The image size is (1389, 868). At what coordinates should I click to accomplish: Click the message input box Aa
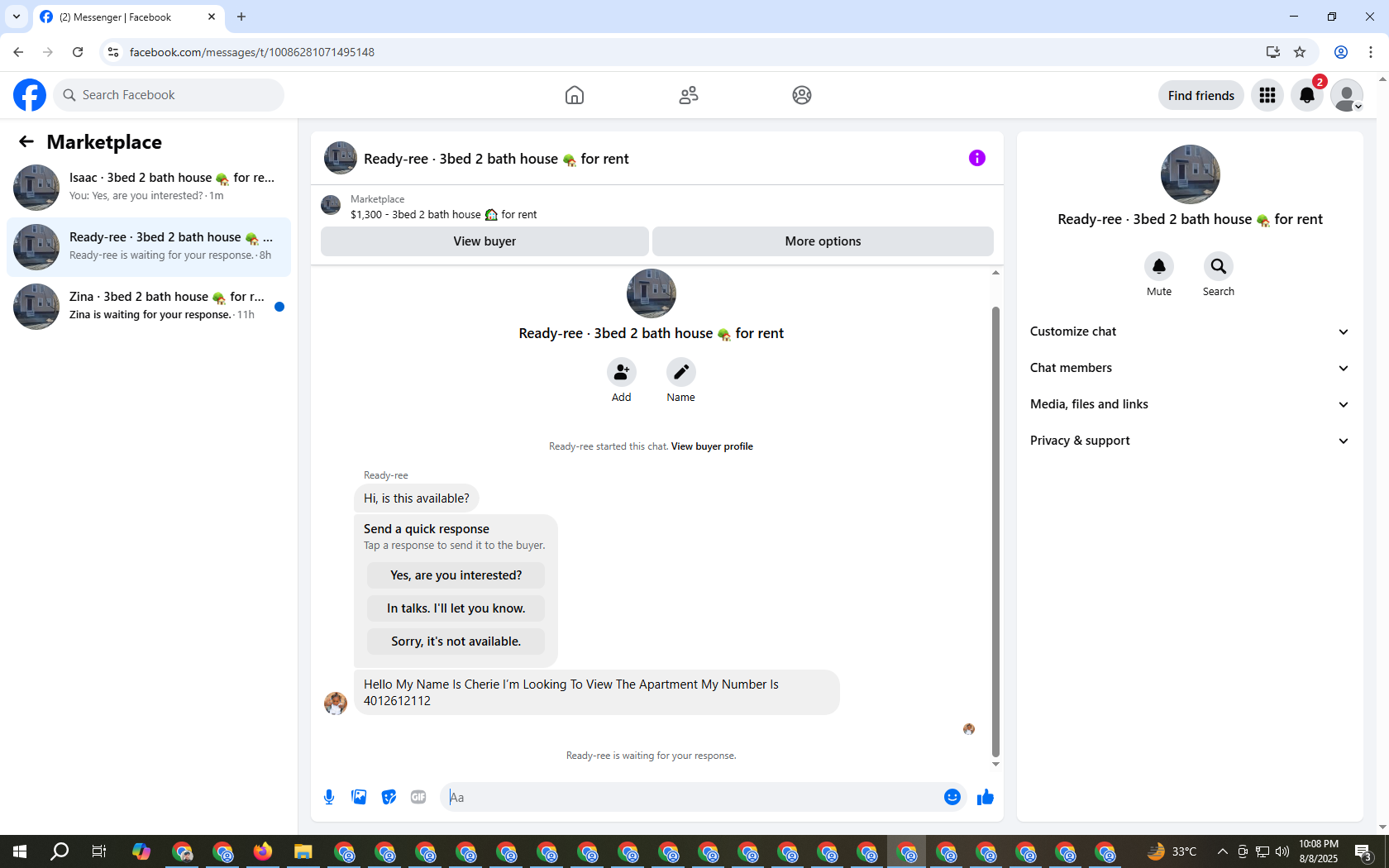point(691,797)
